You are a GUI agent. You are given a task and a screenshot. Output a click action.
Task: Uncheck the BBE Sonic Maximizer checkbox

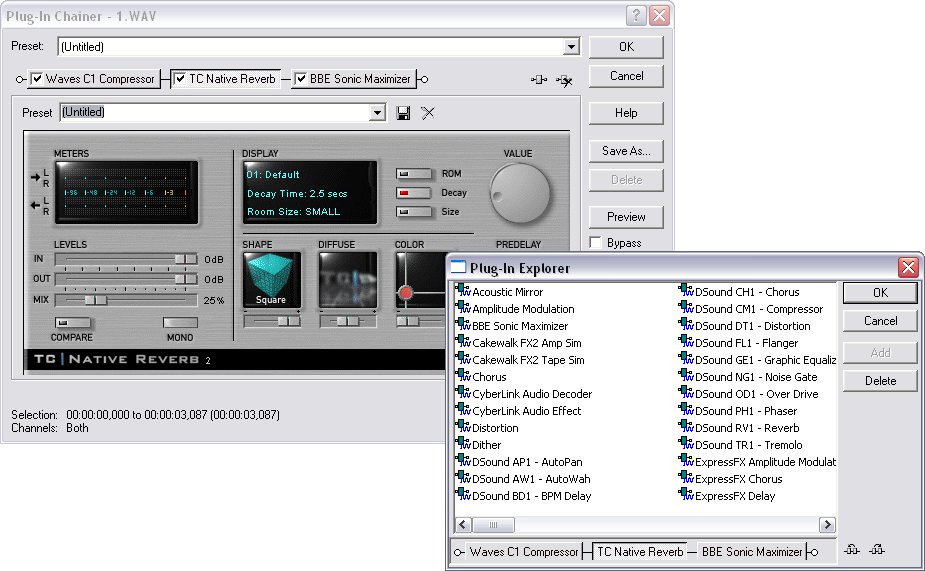pyautogui.click(x=300, y=78)
